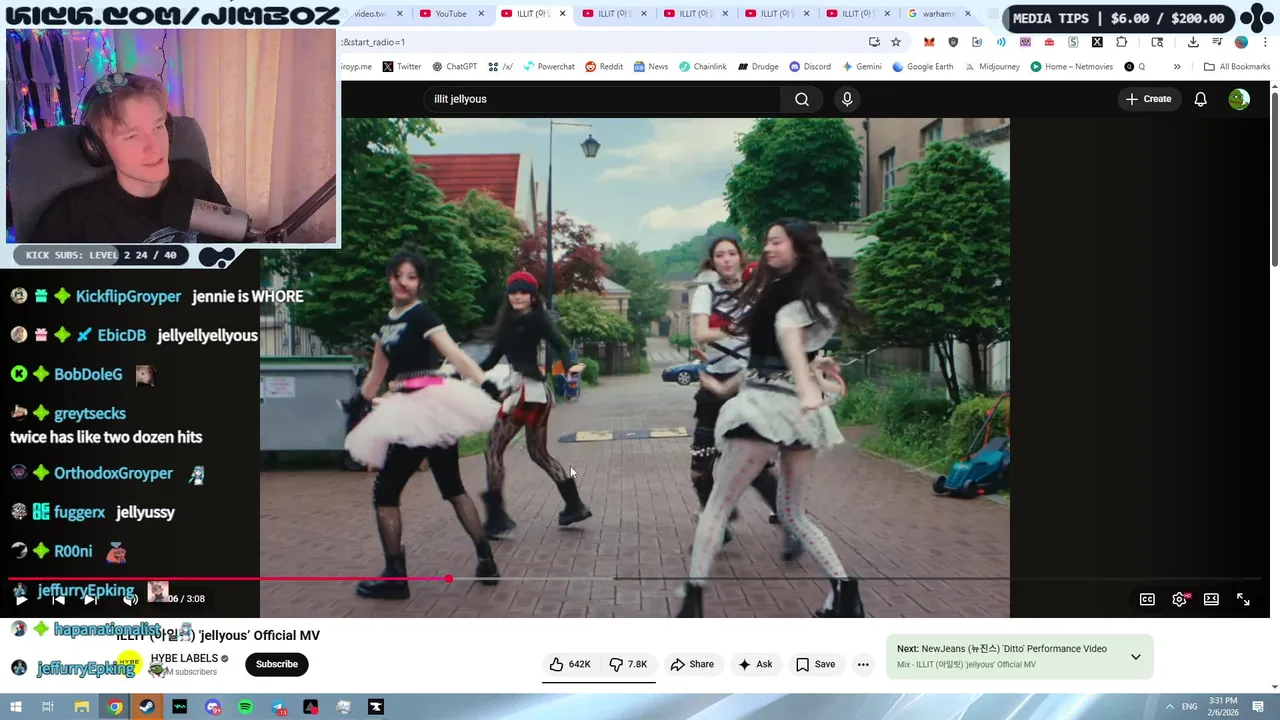Open the Create menu on YouTube

(x=1148, y=99)
